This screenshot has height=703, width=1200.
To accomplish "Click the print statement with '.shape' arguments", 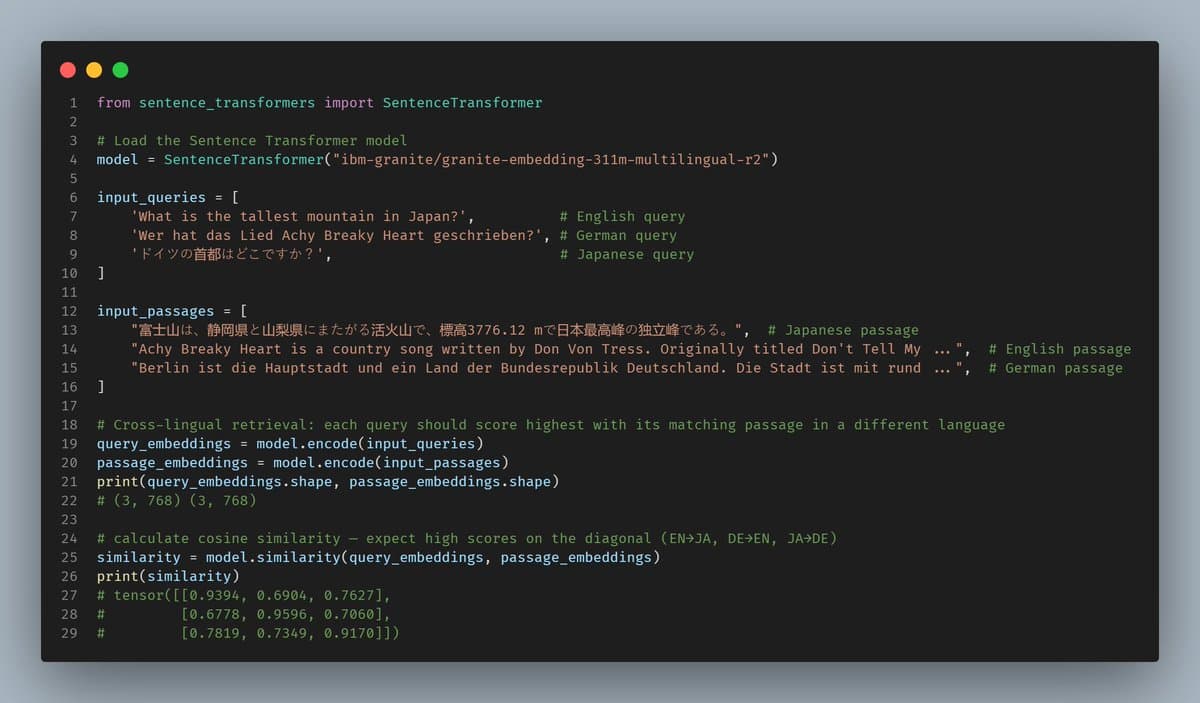I will pyautogui.click(x=328, y=481).
